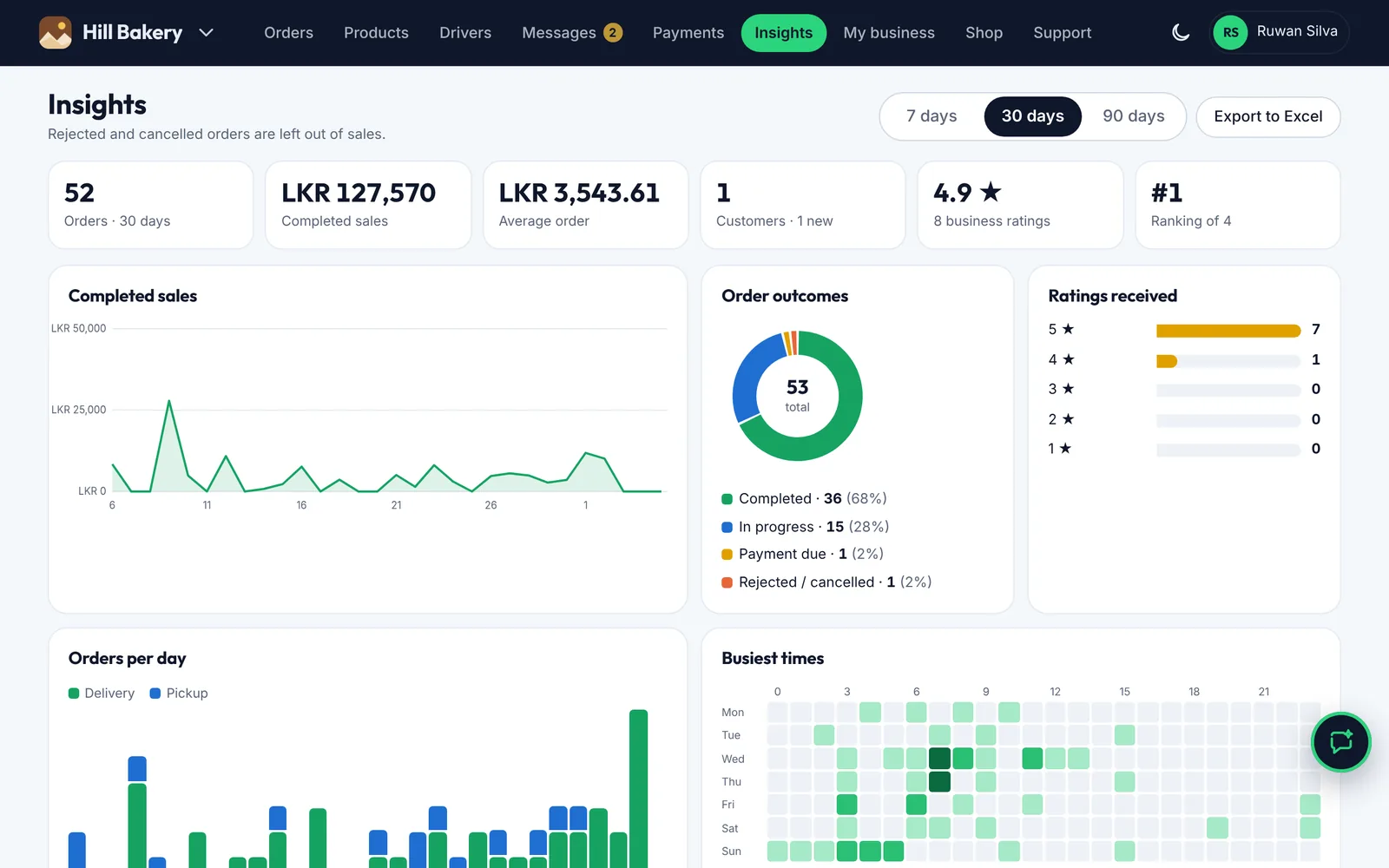Screen dimensions: 1389x868
Task: Go to Products in navigation
Action: tap(376, 33)
